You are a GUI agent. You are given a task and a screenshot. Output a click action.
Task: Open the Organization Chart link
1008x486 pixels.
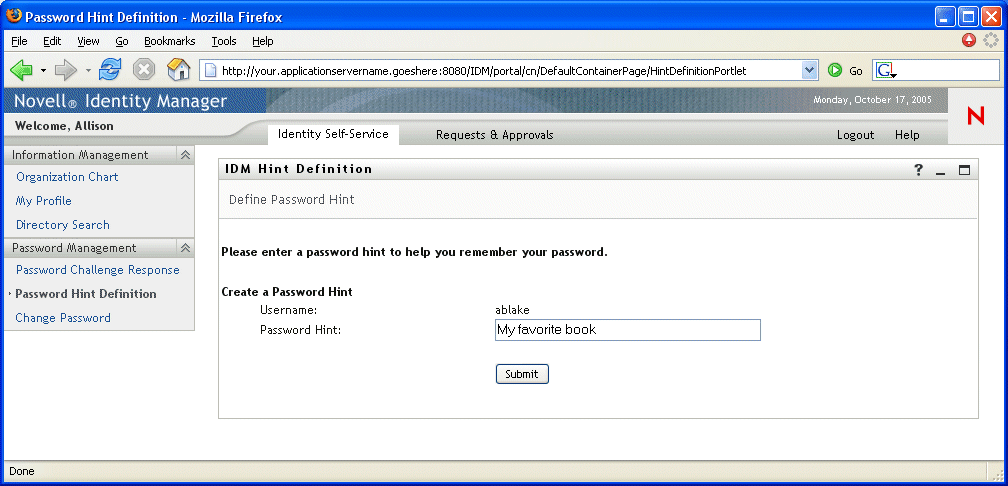(67, 177)
